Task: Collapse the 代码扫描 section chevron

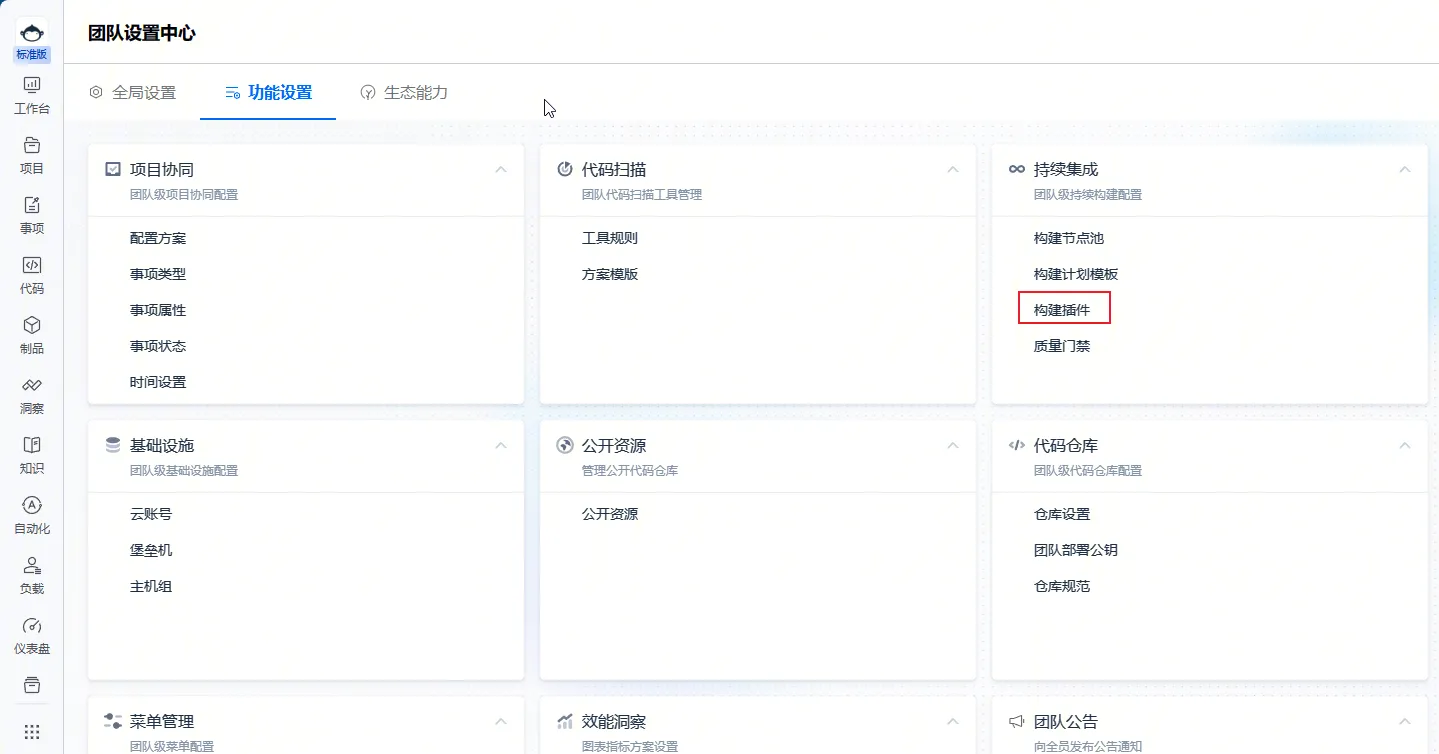Action: (x=953, y=170)
